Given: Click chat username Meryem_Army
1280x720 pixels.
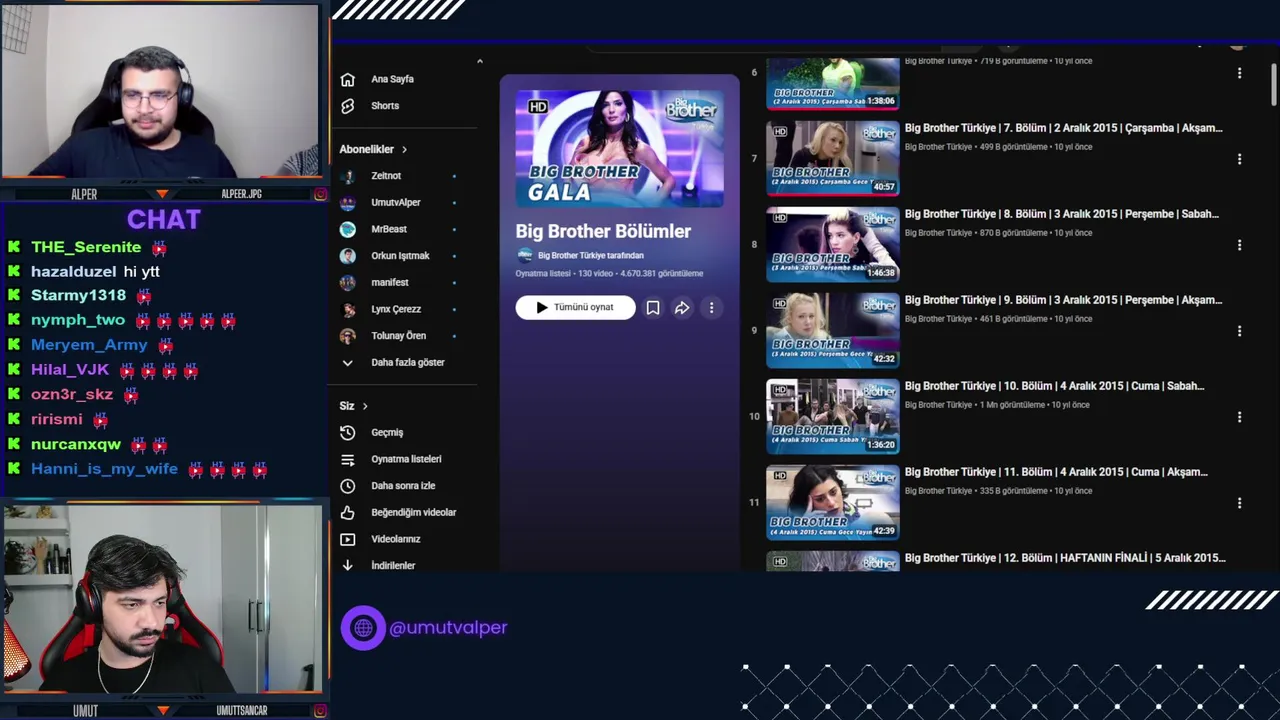Looking at the screenshot, I should (89, 345).
